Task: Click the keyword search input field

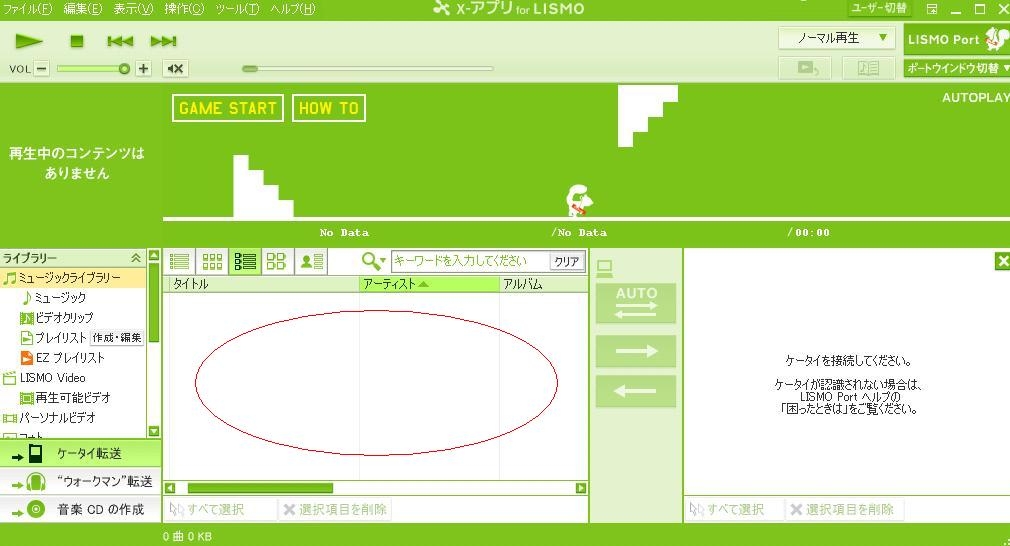Action: point(470,261)
